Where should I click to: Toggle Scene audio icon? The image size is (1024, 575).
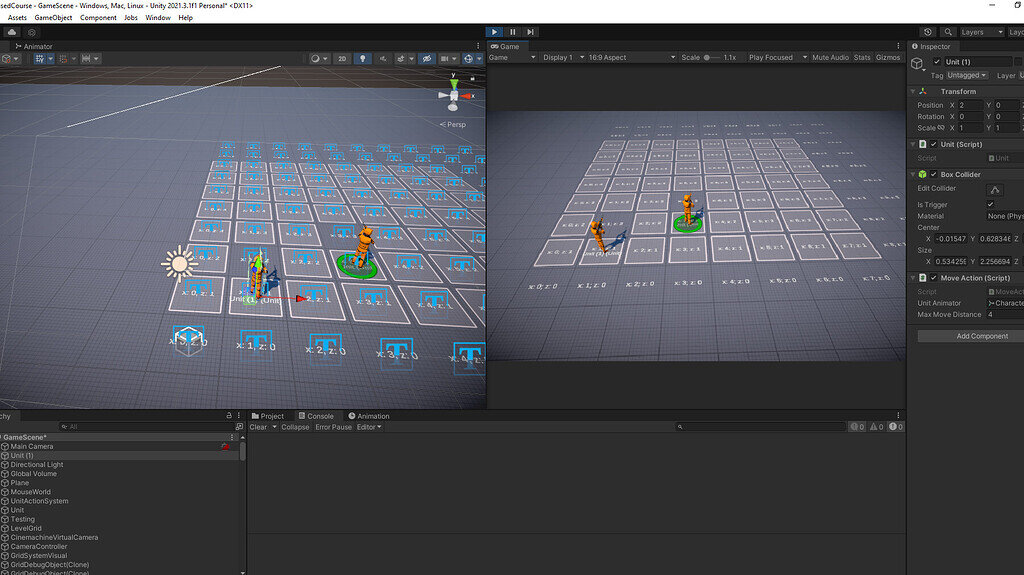[383, 59]
